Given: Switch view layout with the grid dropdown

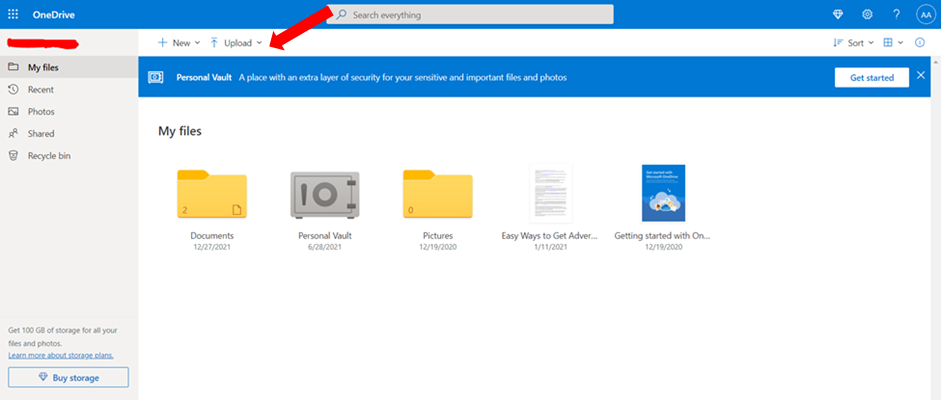Looking at the screenshot, I should (x=893, y=43).
